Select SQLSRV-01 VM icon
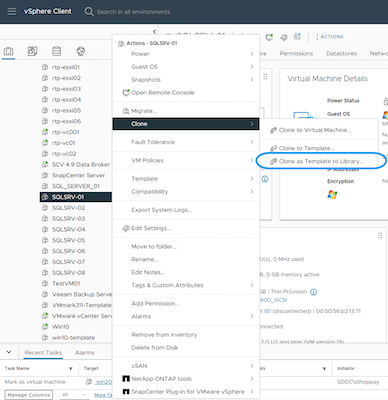The height and width of the screenshot is (400, 388). [45, 197]
